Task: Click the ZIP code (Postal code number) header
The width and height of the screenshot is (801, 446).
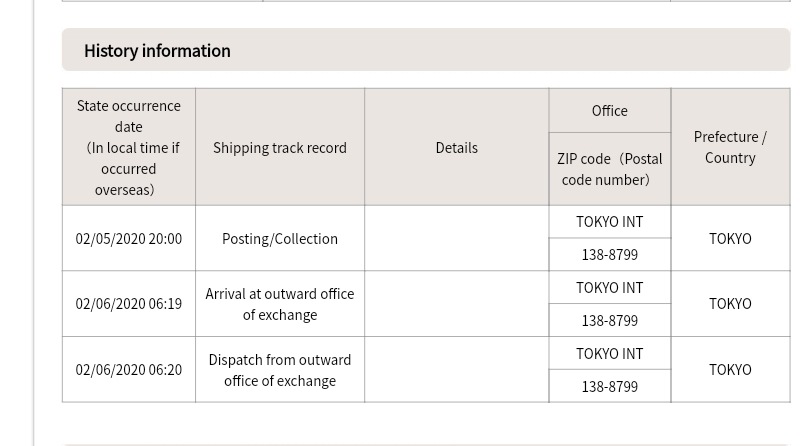Action: tap(610, 169)
